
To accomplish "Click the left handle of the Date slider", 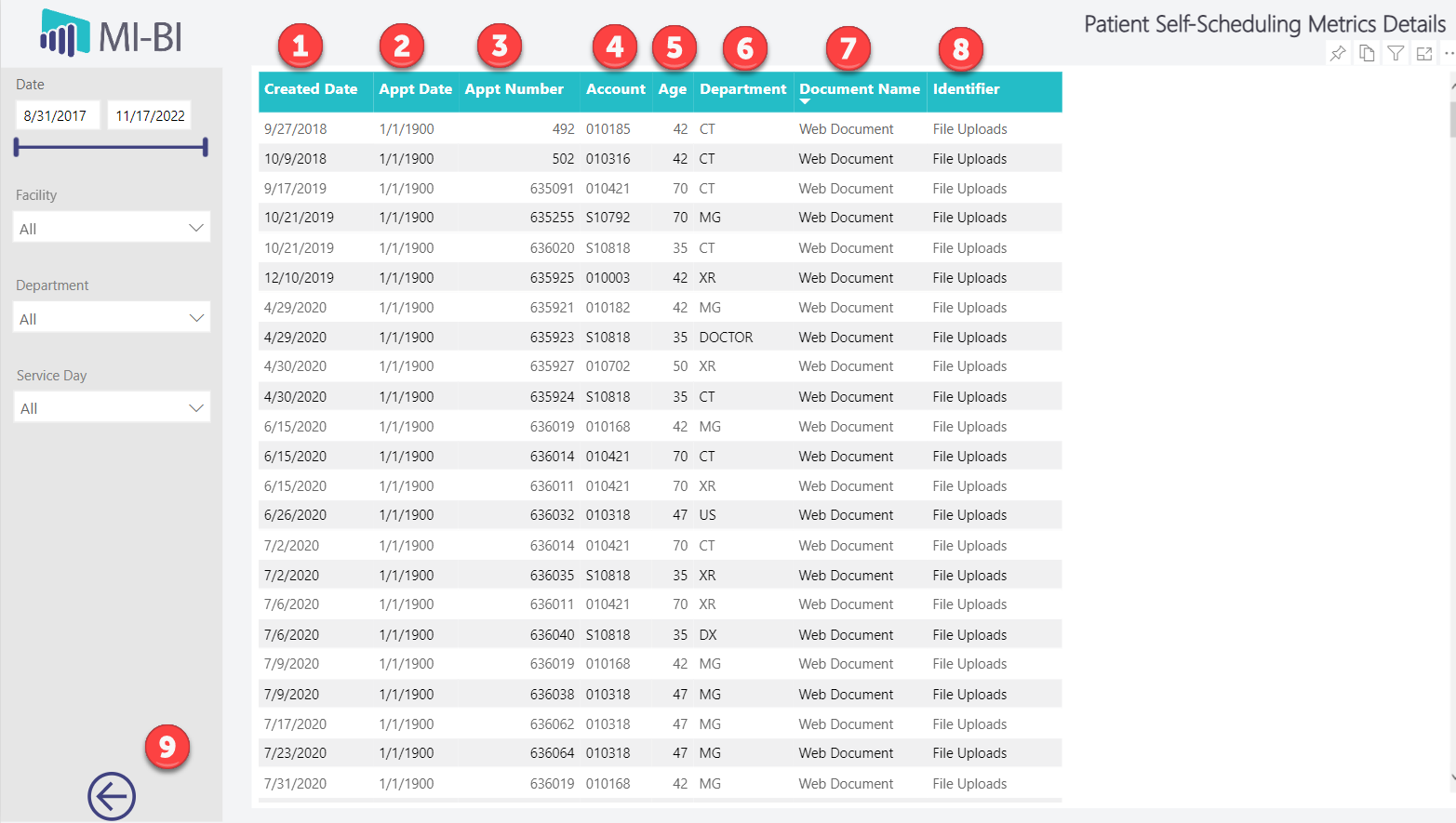I will coord(17,147).
